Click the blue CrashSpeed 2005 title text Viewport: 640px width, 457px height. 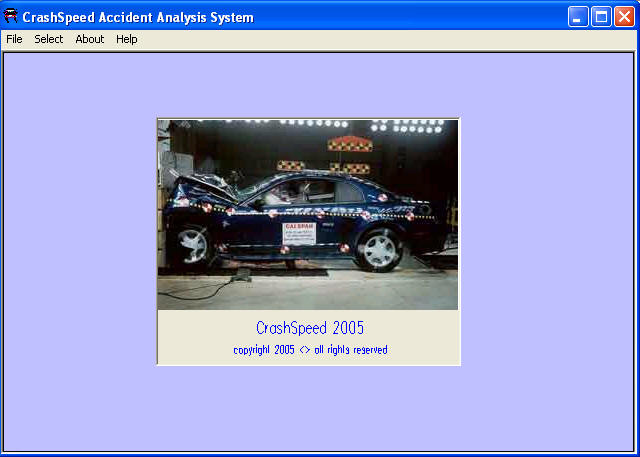pos(310,328)
